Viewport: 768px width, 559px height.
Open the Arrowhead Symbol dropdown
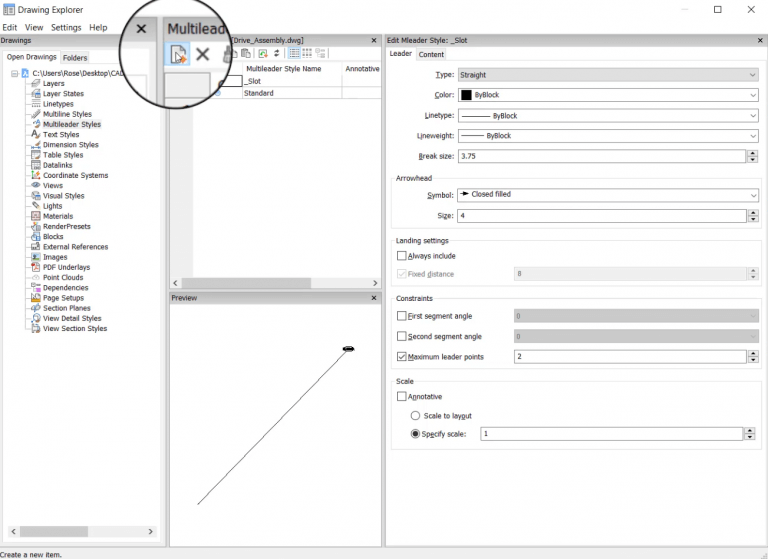[608, 194]
